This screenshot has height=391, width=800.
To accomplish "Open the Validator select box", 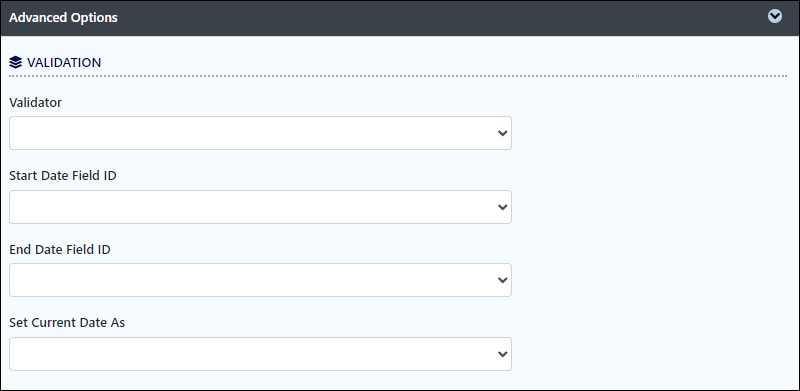I will [x=260, y=133].
